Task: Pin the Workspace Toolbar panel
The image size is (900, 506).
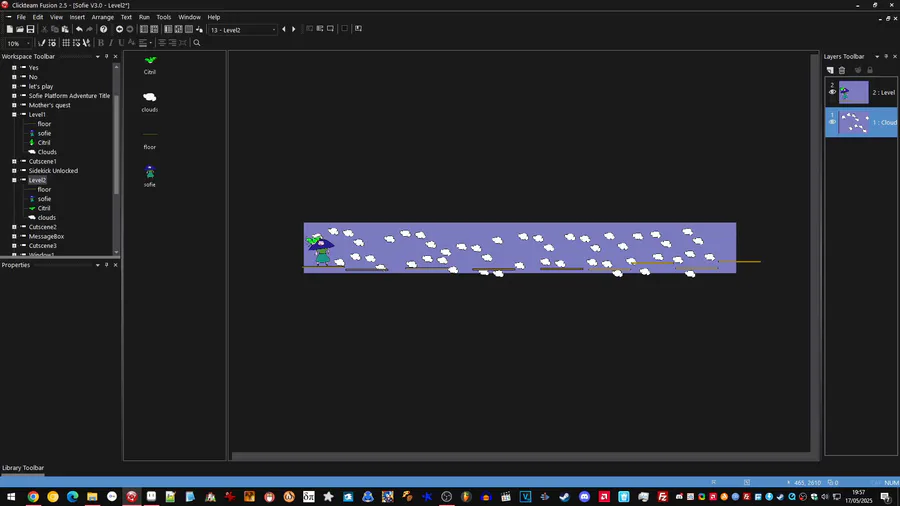Action: tap(106, 56)
